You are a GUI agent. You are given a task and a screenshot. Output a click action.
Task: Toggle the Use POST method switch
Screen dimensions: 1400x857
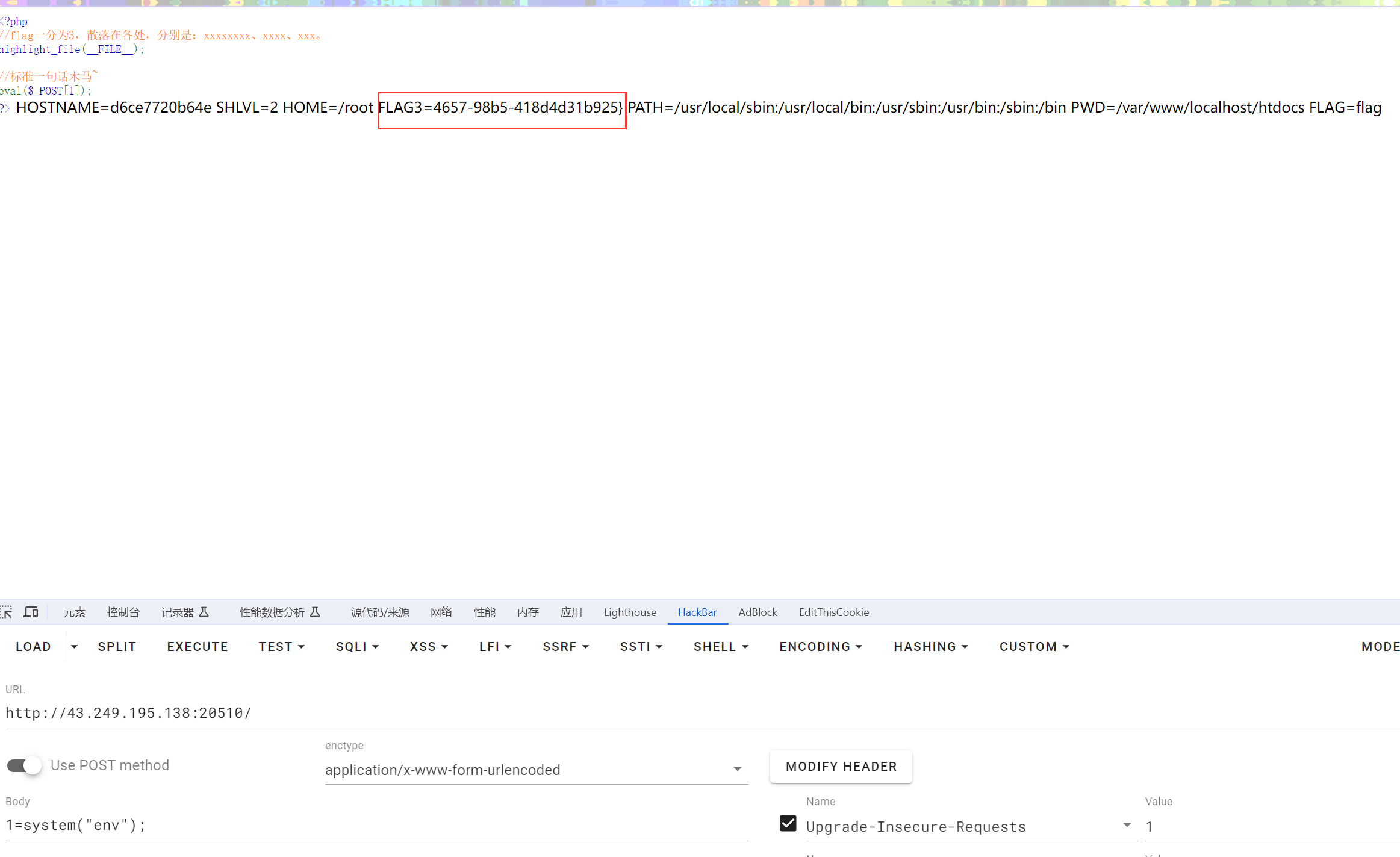25,765
